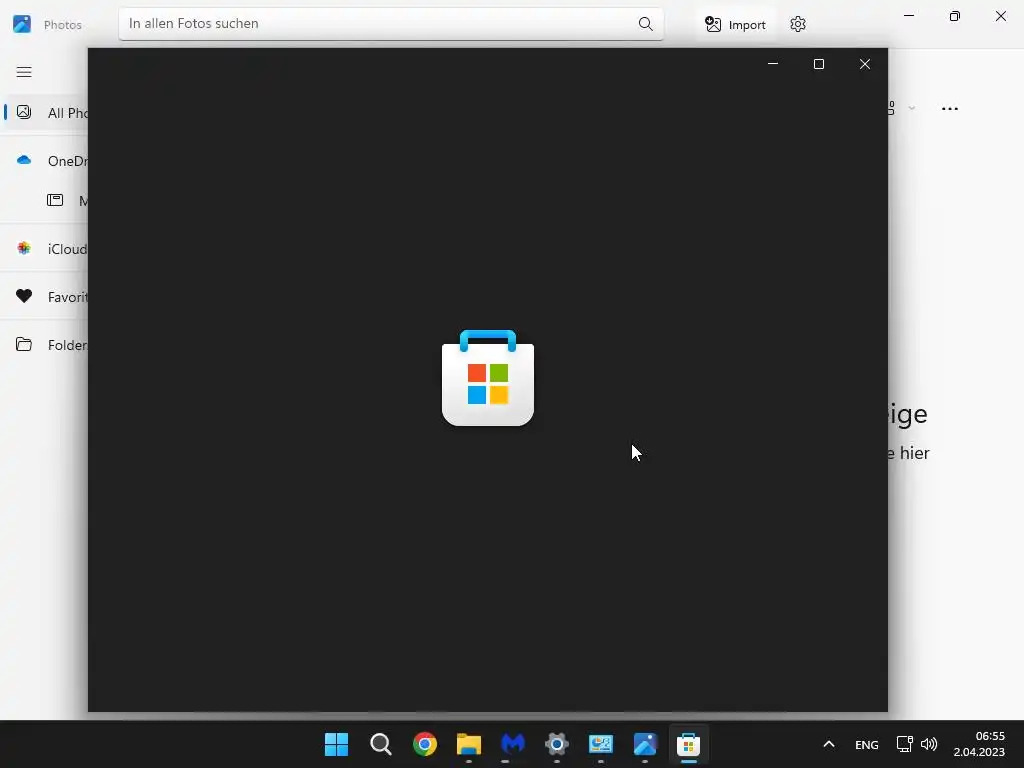Open taskbar Search
The height and width of the screenshot is (768, 1024).
tap(381, 744)
